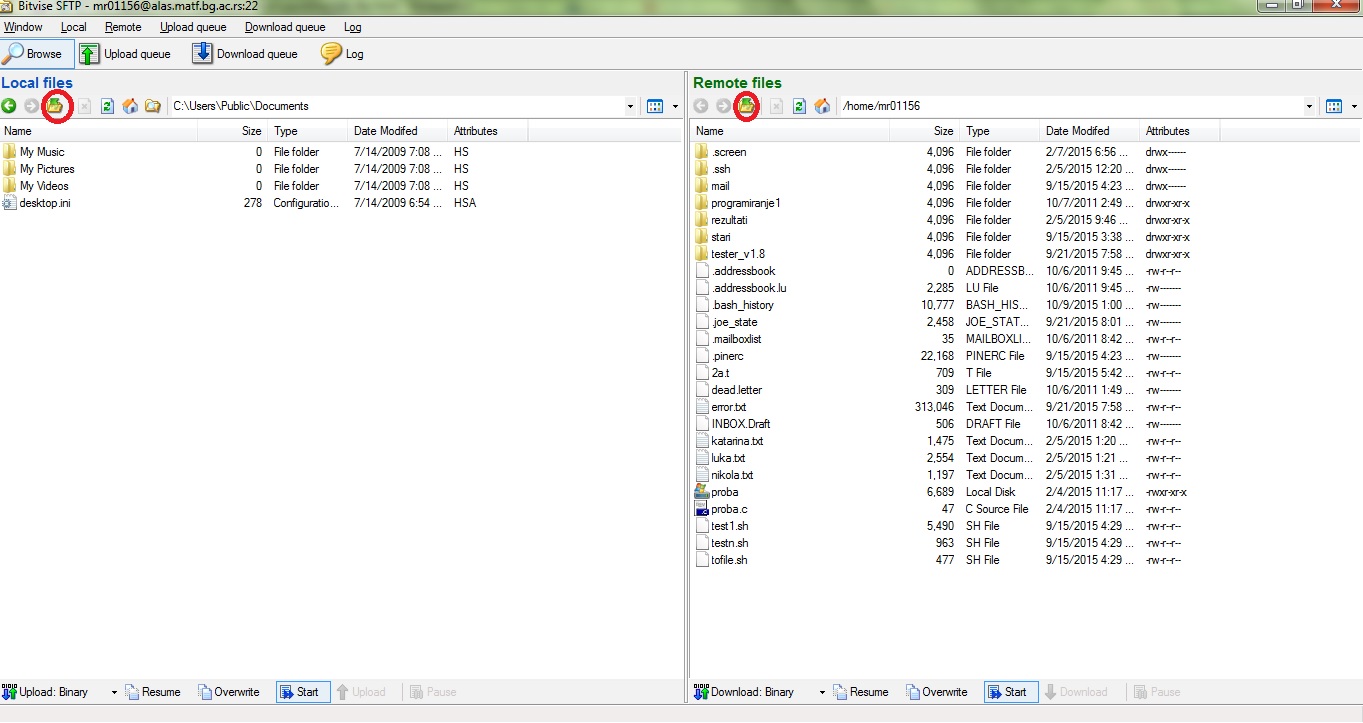Screen dimensions: 1363x723
Task: Sort Remote files by Size column
Action: 925,131
